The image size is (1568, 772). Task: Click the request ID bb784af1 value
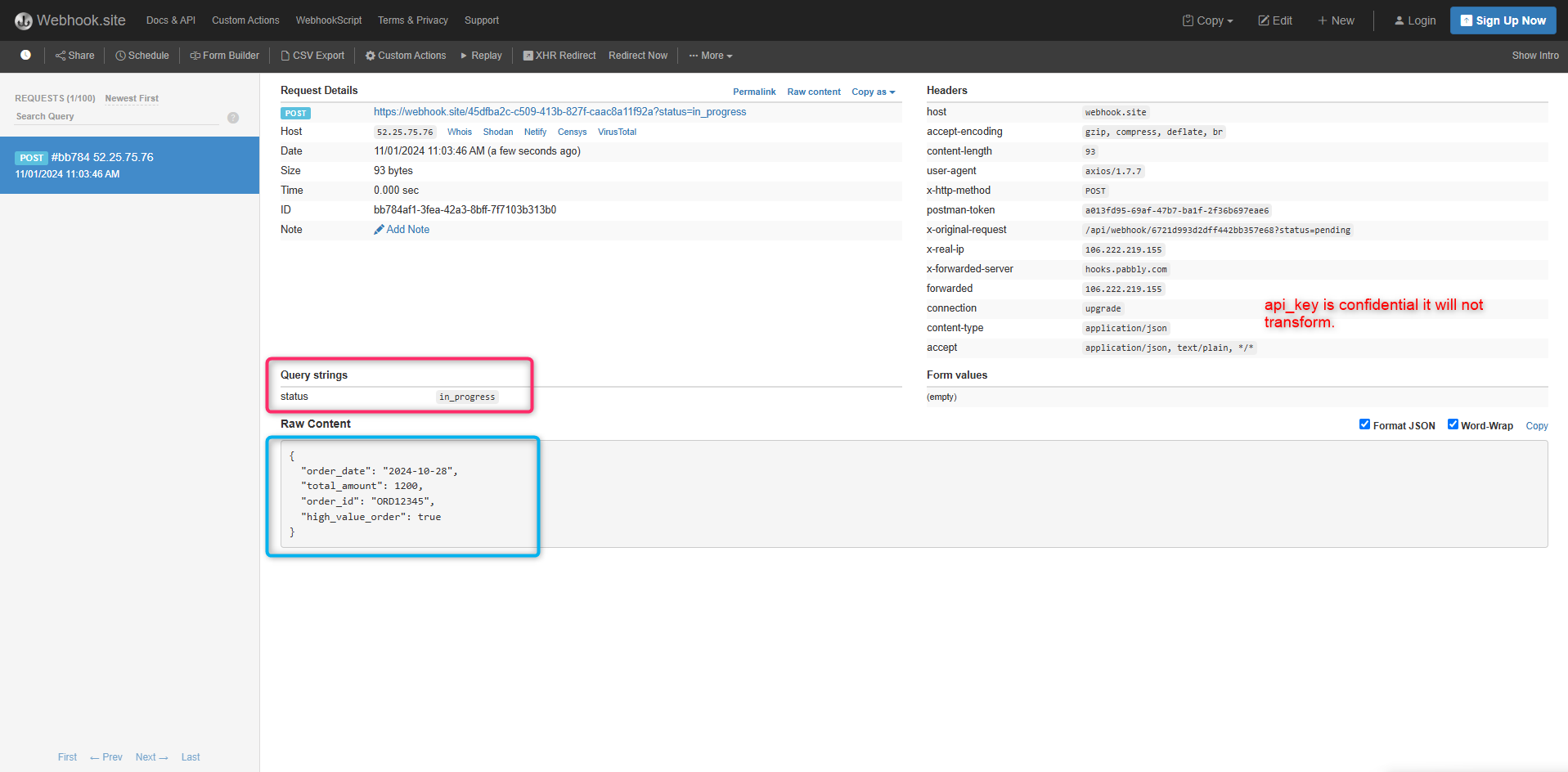tap(465, 210)
